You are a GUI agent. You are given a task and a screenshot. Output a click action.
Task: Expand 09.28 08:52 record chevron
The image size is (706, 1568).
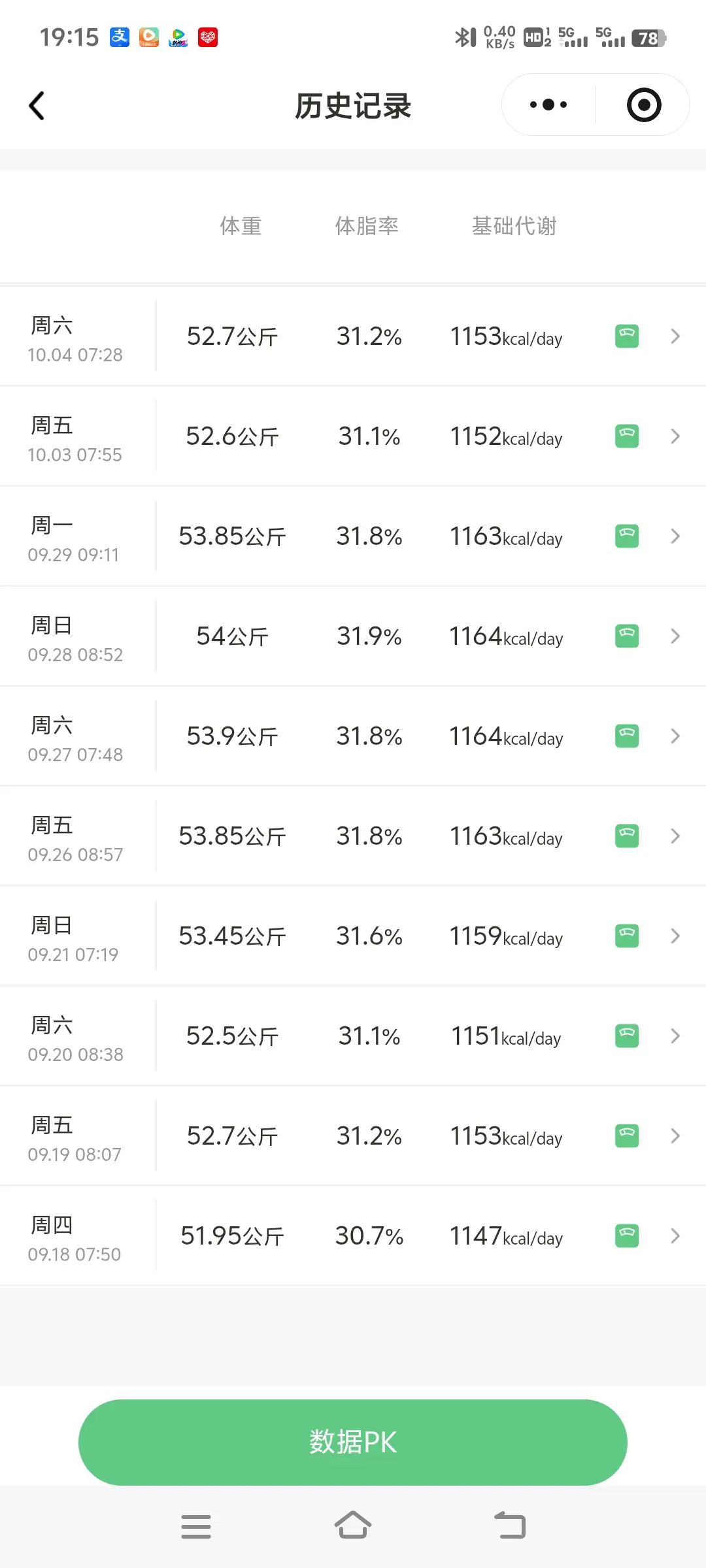[x=675, y=636]
